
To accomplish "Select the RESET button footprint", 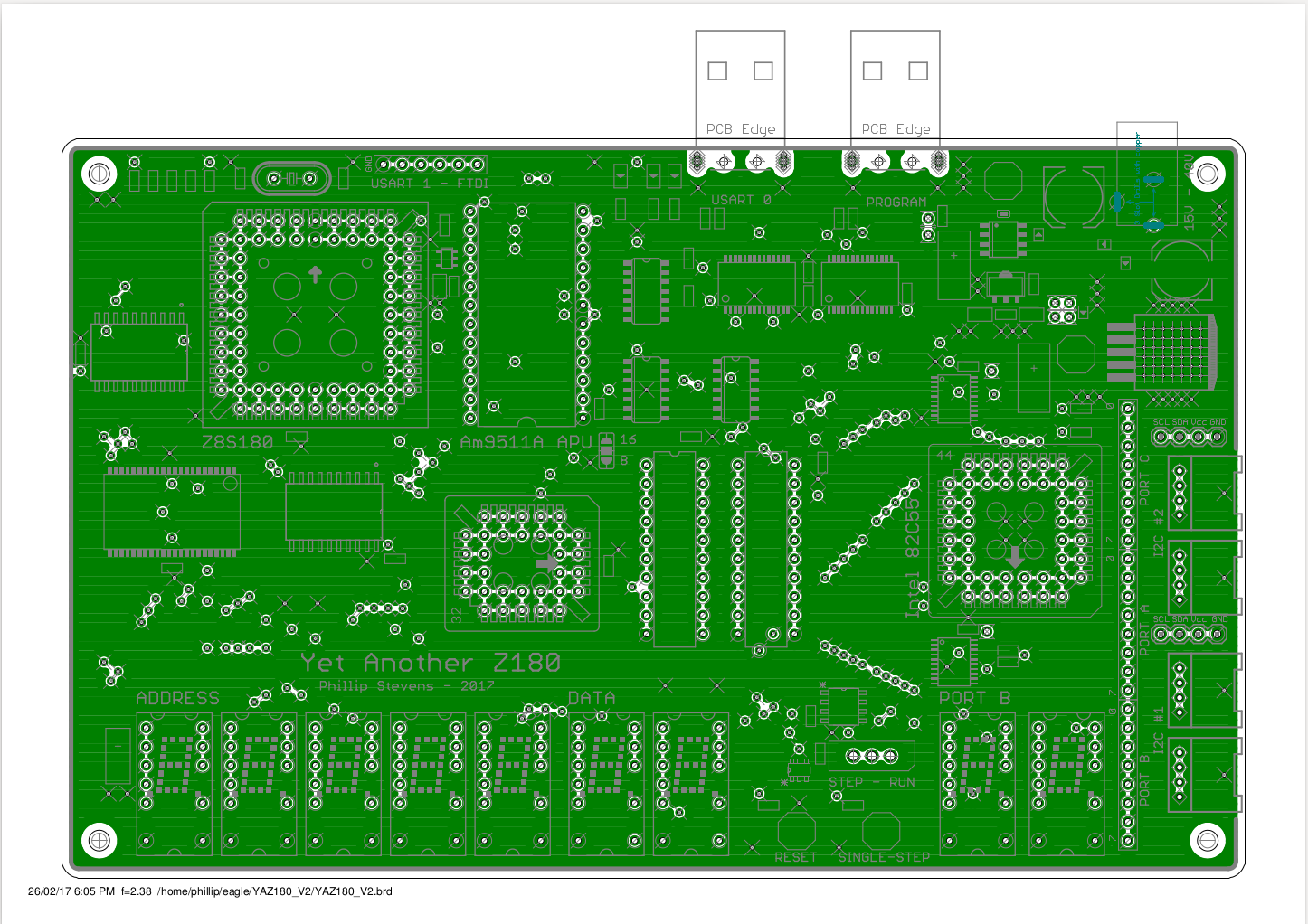I will tap(796, 831).
